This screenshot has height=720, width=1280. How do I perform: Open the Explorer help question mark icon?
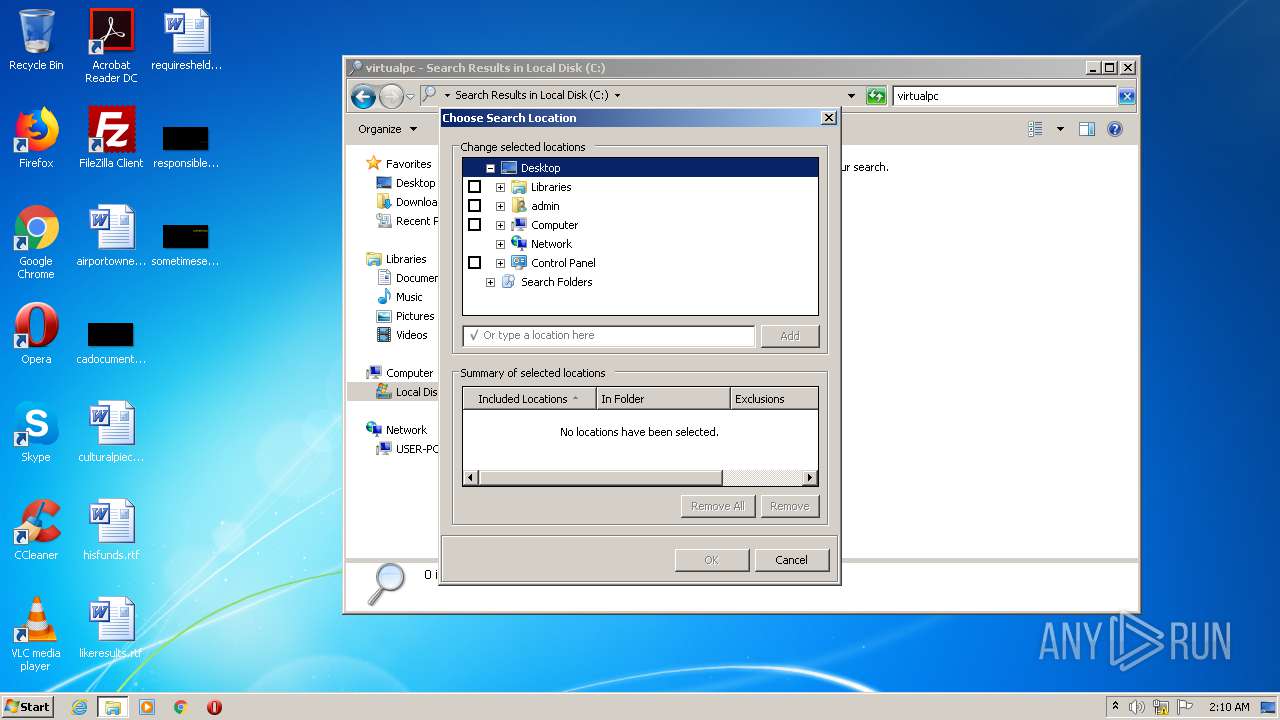click(x=1115, y=129)
